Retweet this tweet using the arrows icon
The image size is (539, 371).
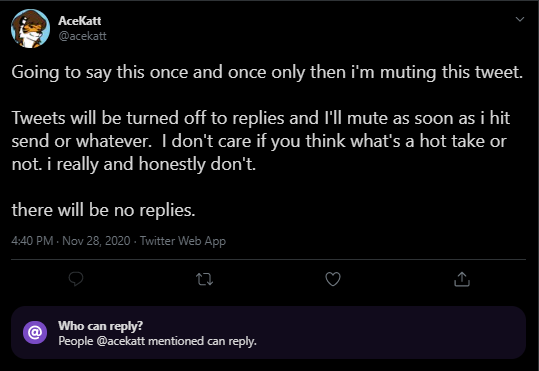click(x=205, y=279)
